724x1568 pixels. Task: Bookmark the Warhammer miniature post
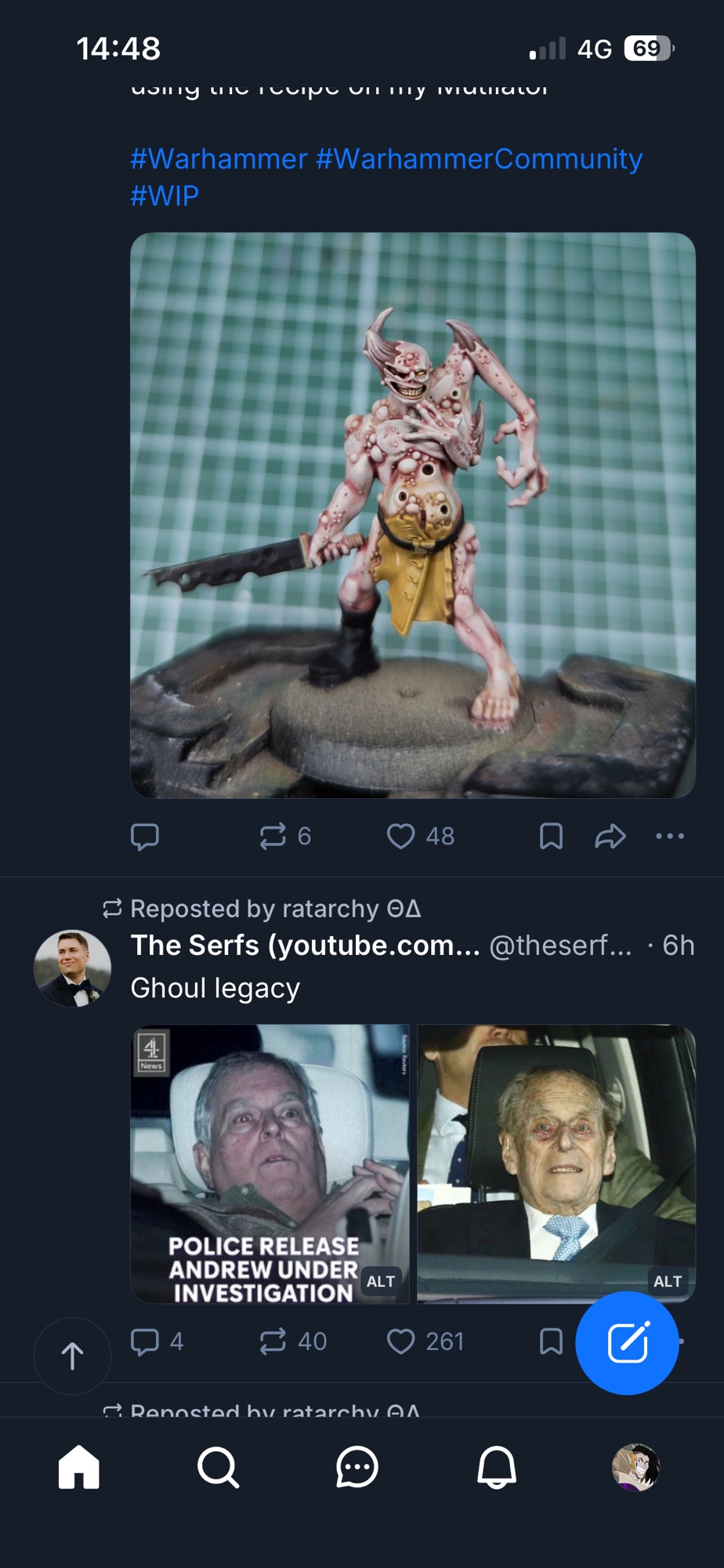[x=551, y=837]
